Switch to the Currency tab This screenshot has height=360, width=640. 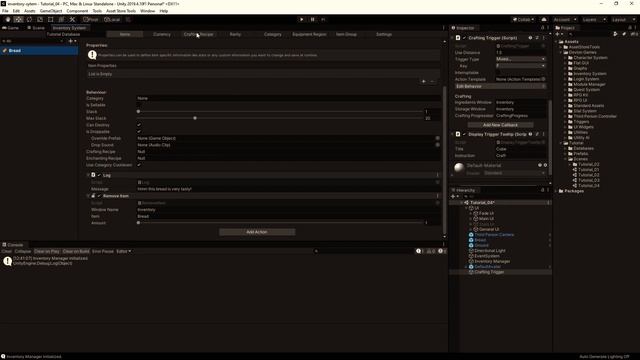(x=162, y=34)
